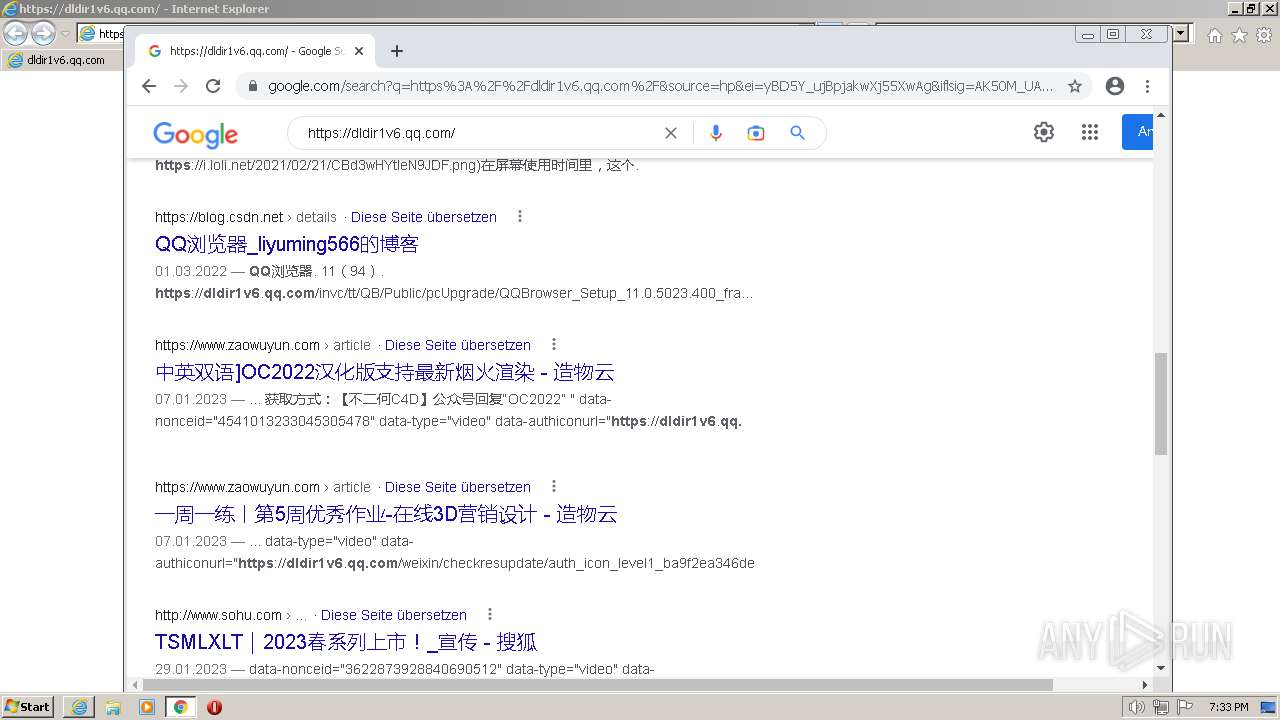Viewport: 1280px width, 720px height.
Task: Open Chrome's three-dot menu
Action: click(1148, 86)
